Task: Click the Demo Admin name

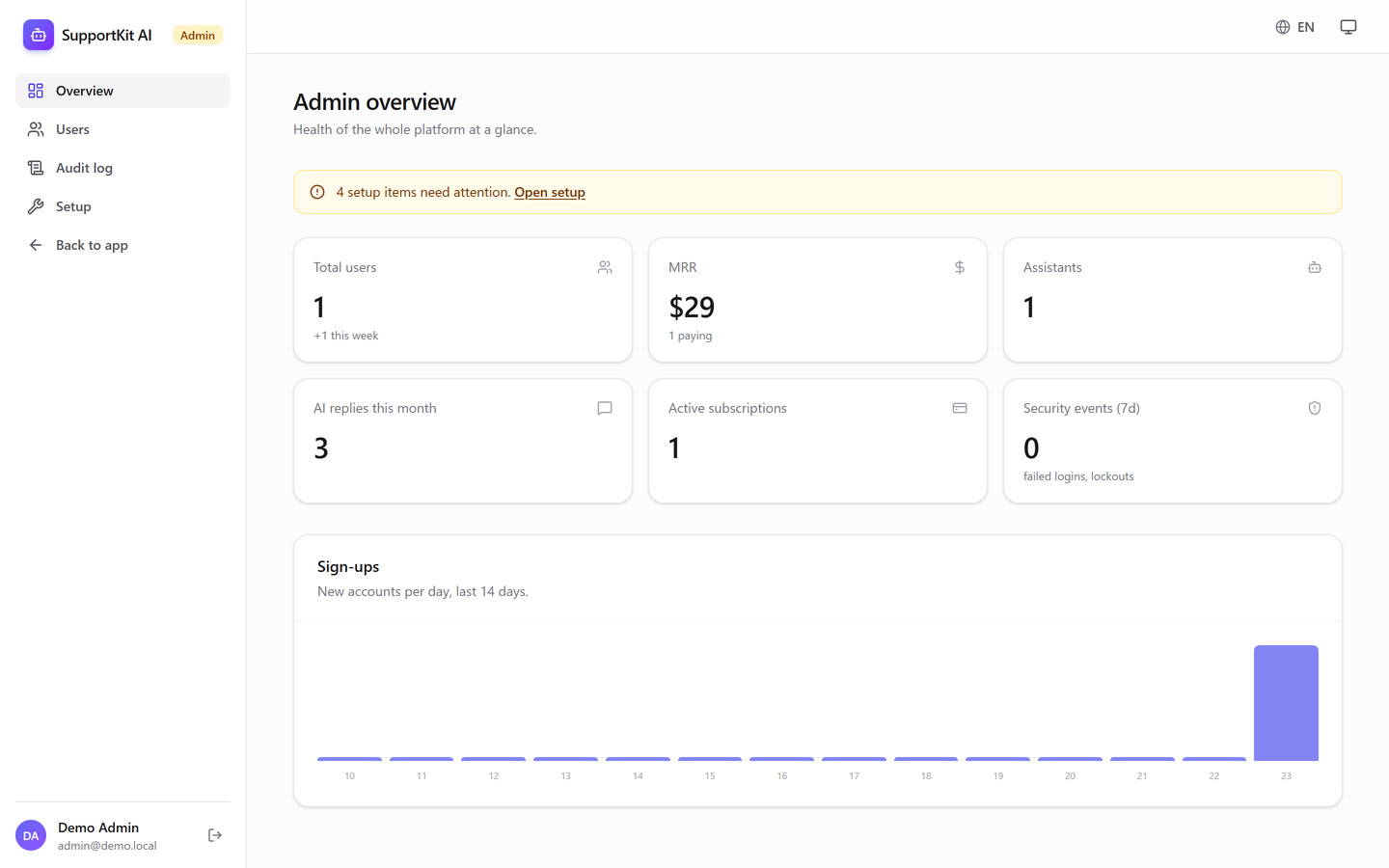Action: (x=98, y=827)
